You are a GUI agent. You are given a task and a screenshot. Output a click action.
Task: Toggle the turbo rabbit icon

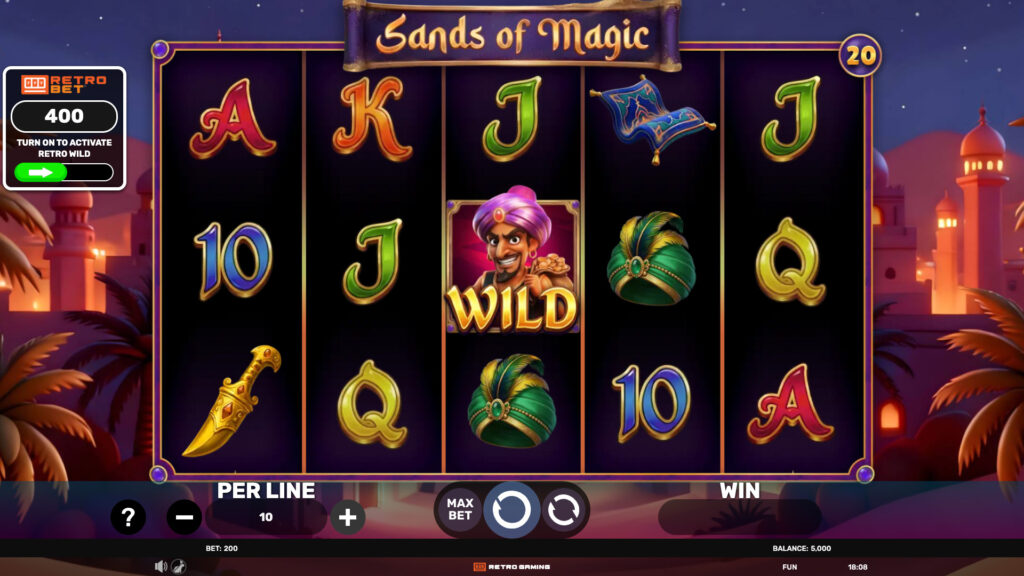[x=178, y=566]
